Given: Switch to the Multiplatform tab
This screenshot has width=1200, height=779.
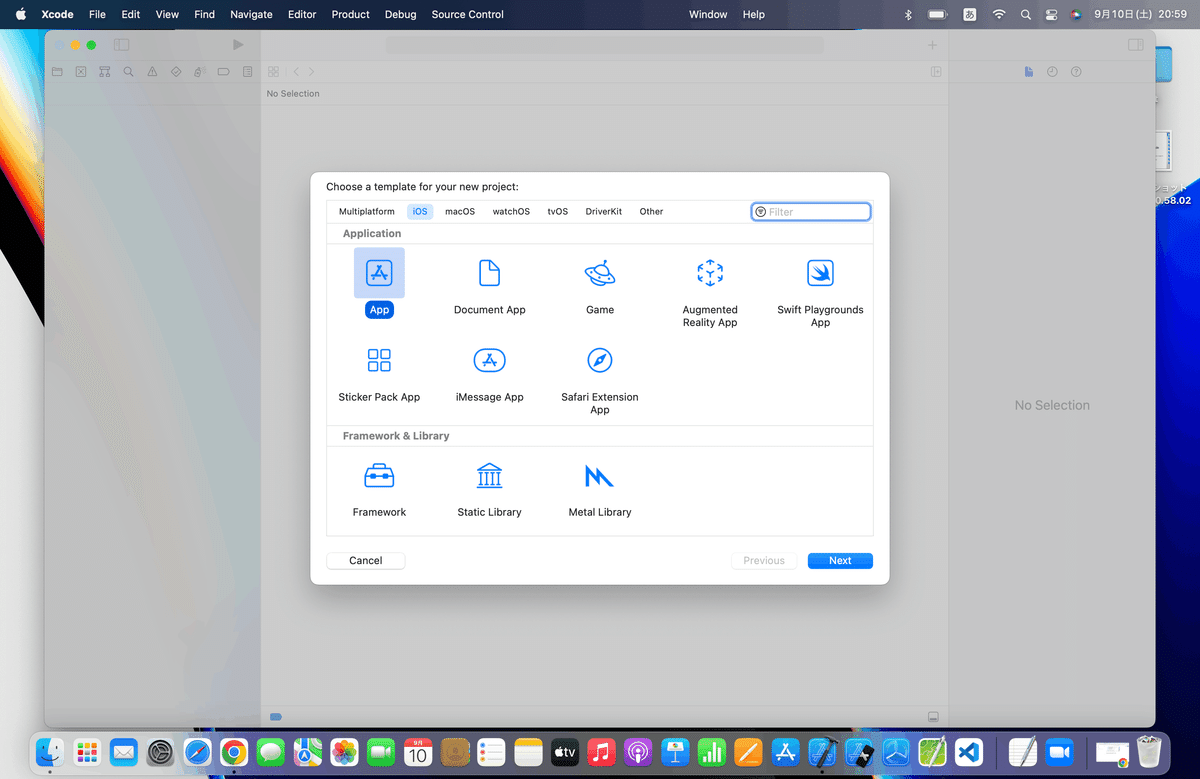Looking at the screenshot, I should [367, 211].
